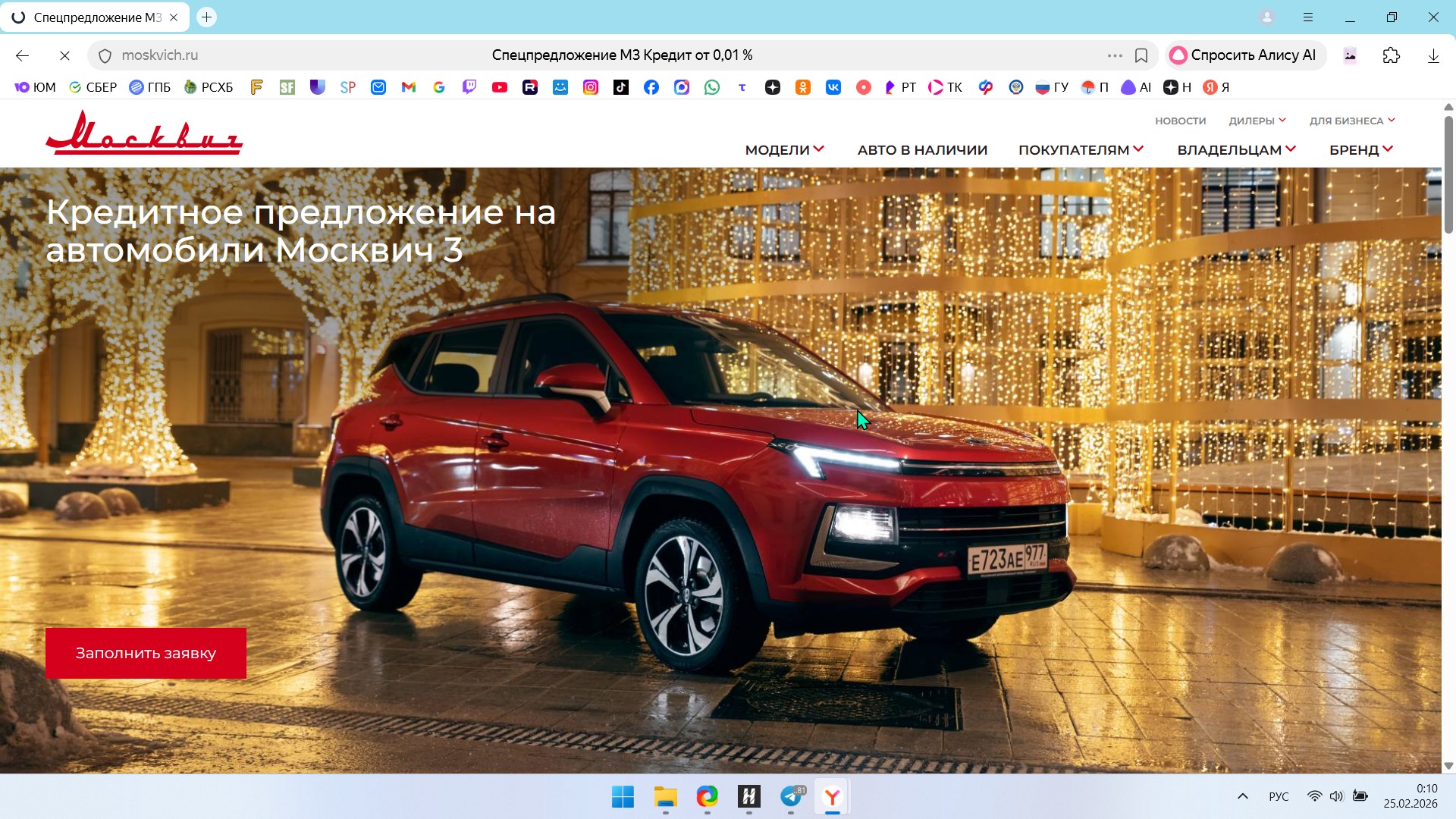The image size is (1456, 819).
Task: Open the НОВОСТИ link
Action: 1180,121
